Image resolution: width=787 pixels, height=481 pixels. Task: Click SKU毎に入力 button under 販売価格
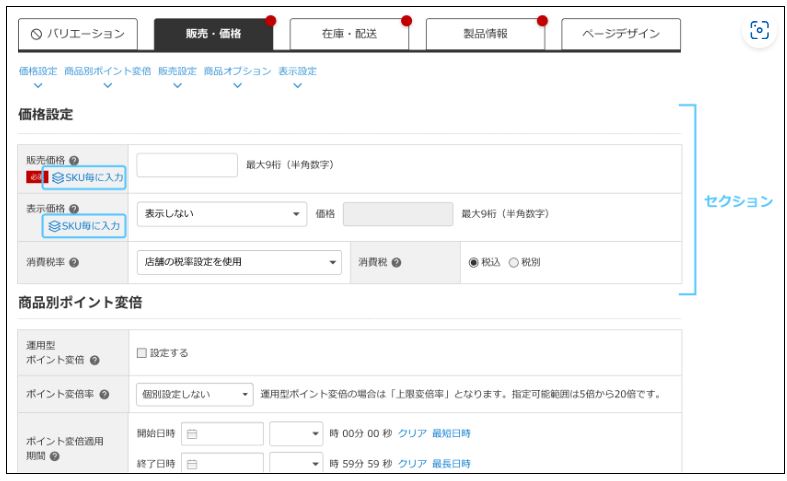[84, 177]
